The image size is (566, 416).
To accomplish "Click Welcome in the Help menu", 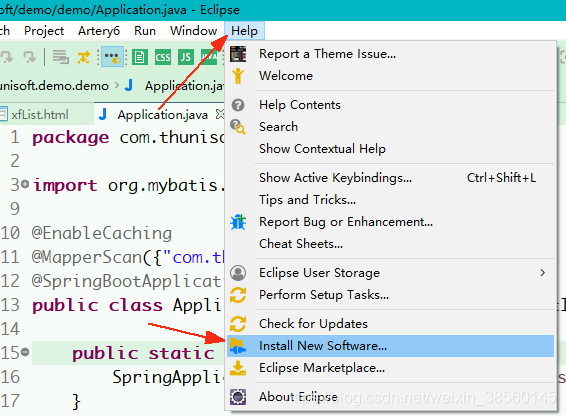I will click(x=390, y=76).
